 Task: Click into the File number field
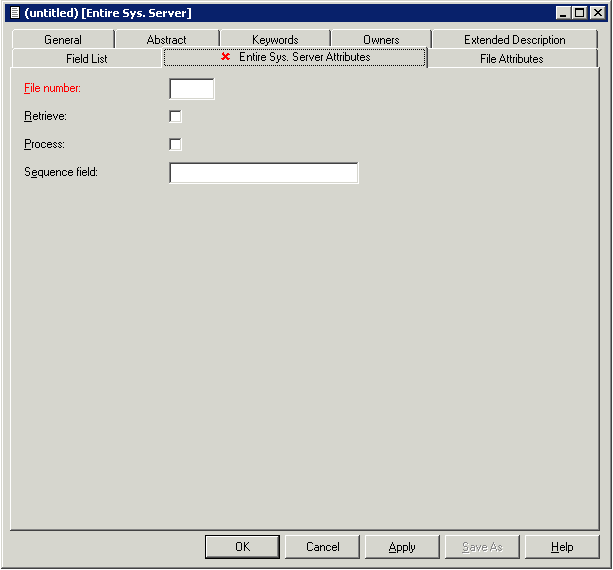point(192,89)
